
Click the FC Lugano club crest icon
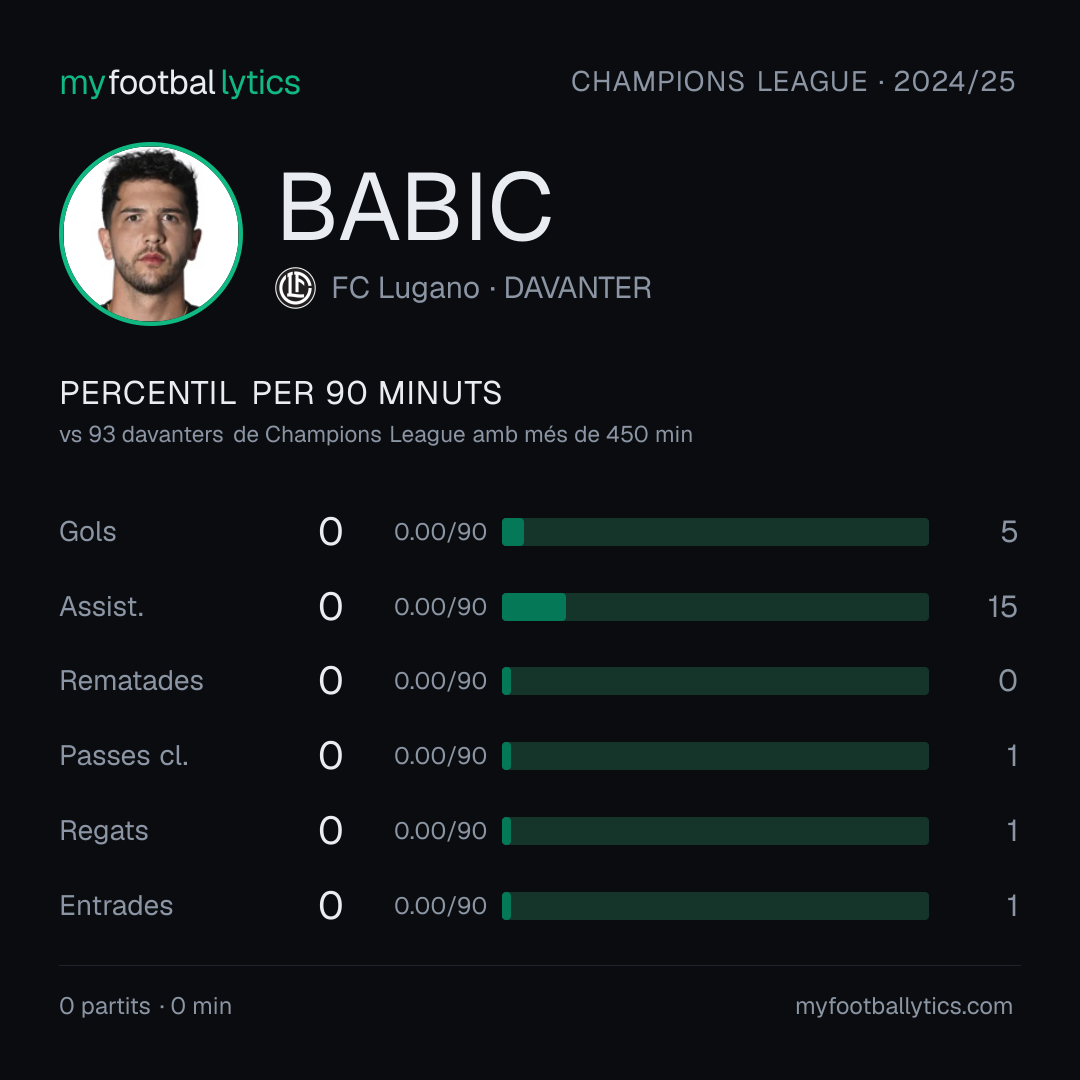(x=295, y=288)
